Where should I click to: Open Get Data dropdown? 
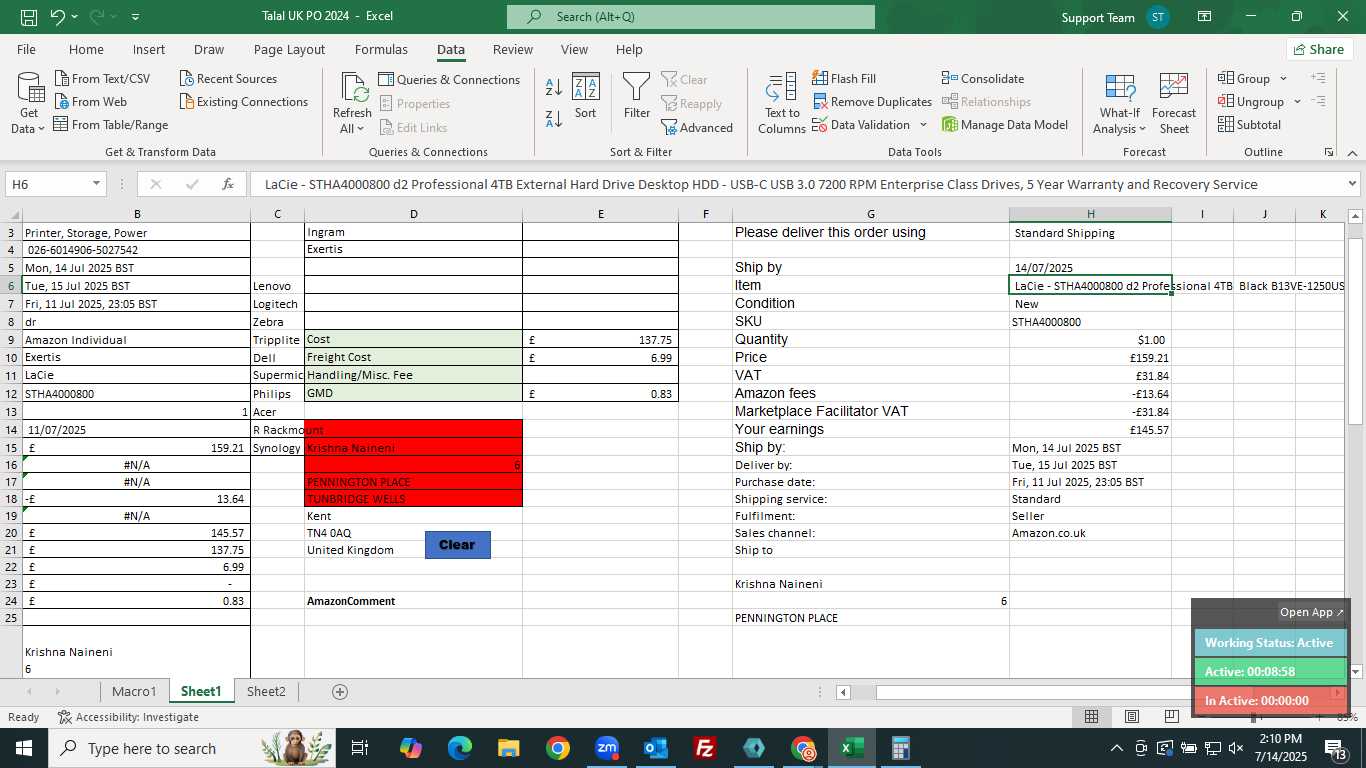(x=29, y=103)
